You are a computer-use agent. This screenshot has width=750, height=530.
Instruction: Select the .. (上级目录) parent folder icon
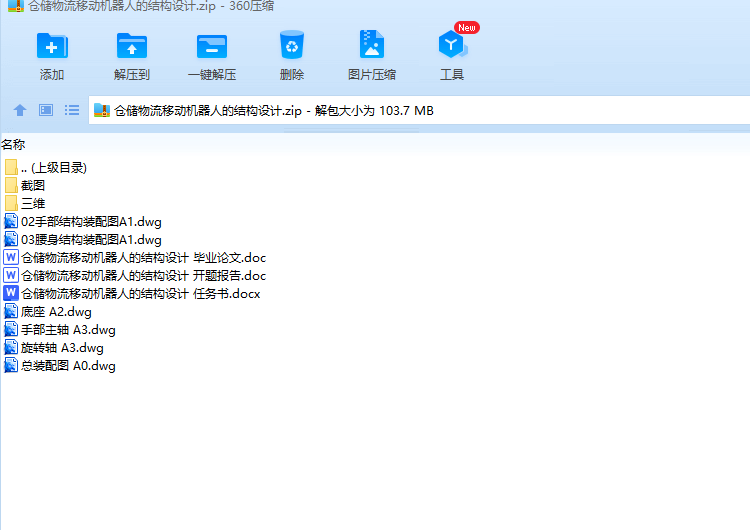pos(11,167)
